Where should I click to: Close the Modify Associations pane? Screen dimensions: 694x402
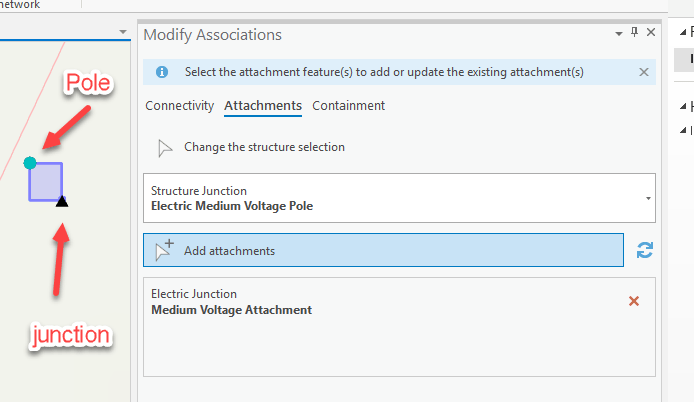click(x=651, y=33)
